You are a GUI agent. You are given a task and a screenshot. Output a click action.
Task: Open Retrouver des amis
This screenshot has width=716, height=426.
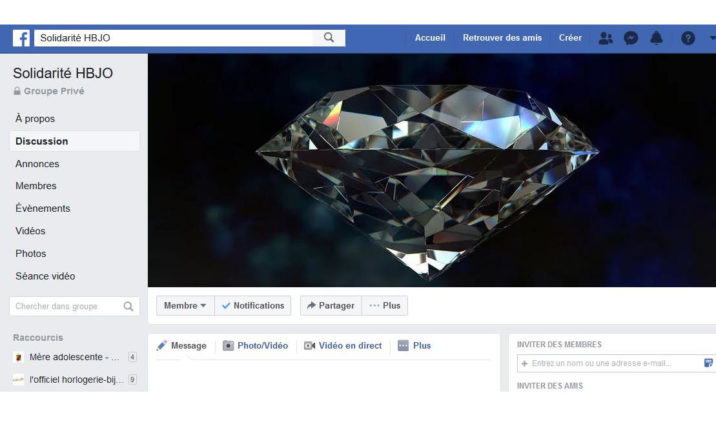click(x=502, y=38)
